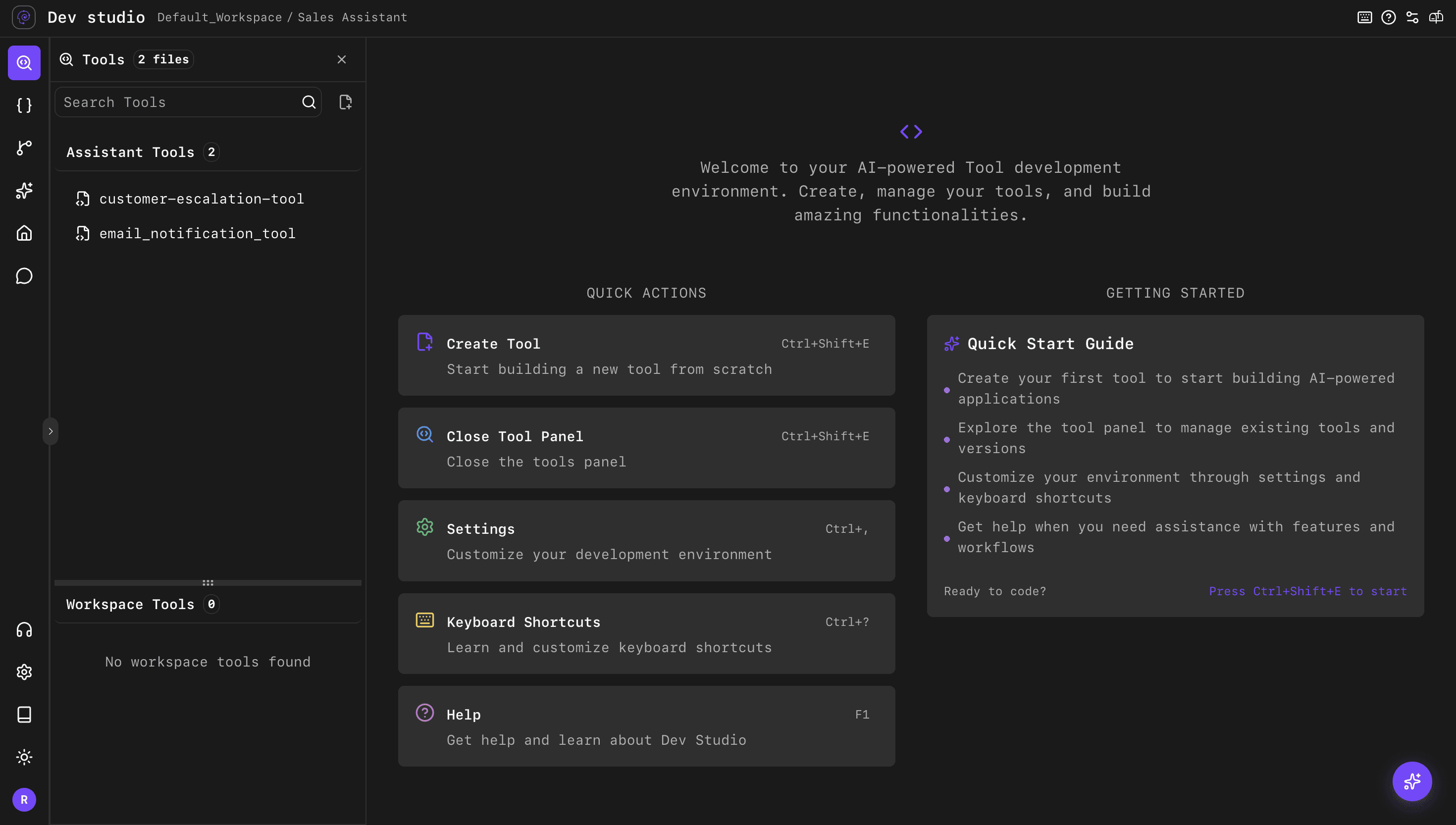Click the Default_Workspace breadcrumb
The height and width of the screenshot is (825, 1456).
[x=219, y=17]
